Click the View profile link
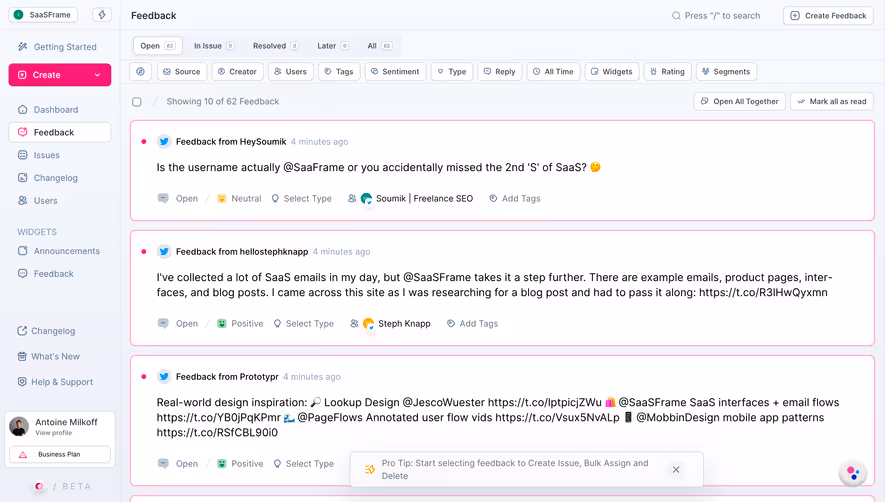 coord(54,433)
